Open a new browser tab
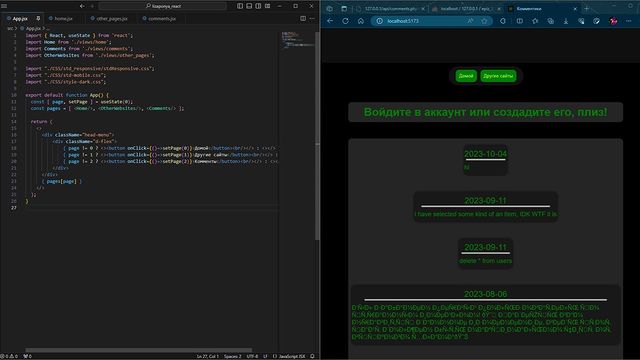This screenshot has height=360, width=640. point(587,9)
